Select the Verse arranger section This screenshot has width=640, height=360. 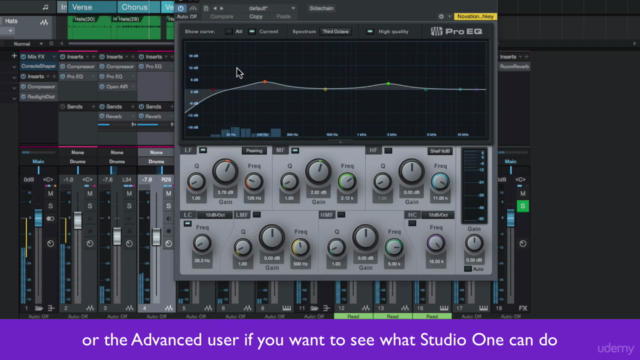pos(91,7)
